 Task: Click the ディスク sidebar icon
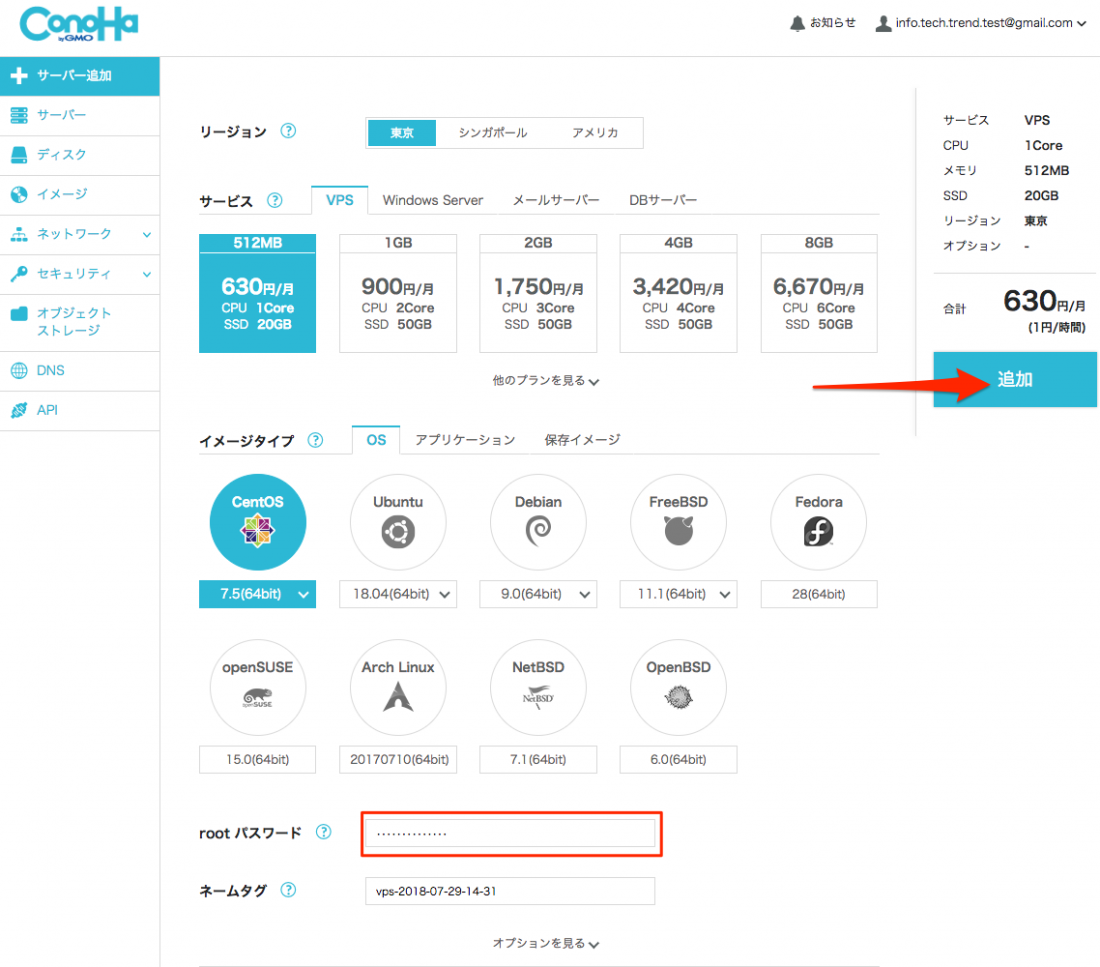(x=19, y=154)
